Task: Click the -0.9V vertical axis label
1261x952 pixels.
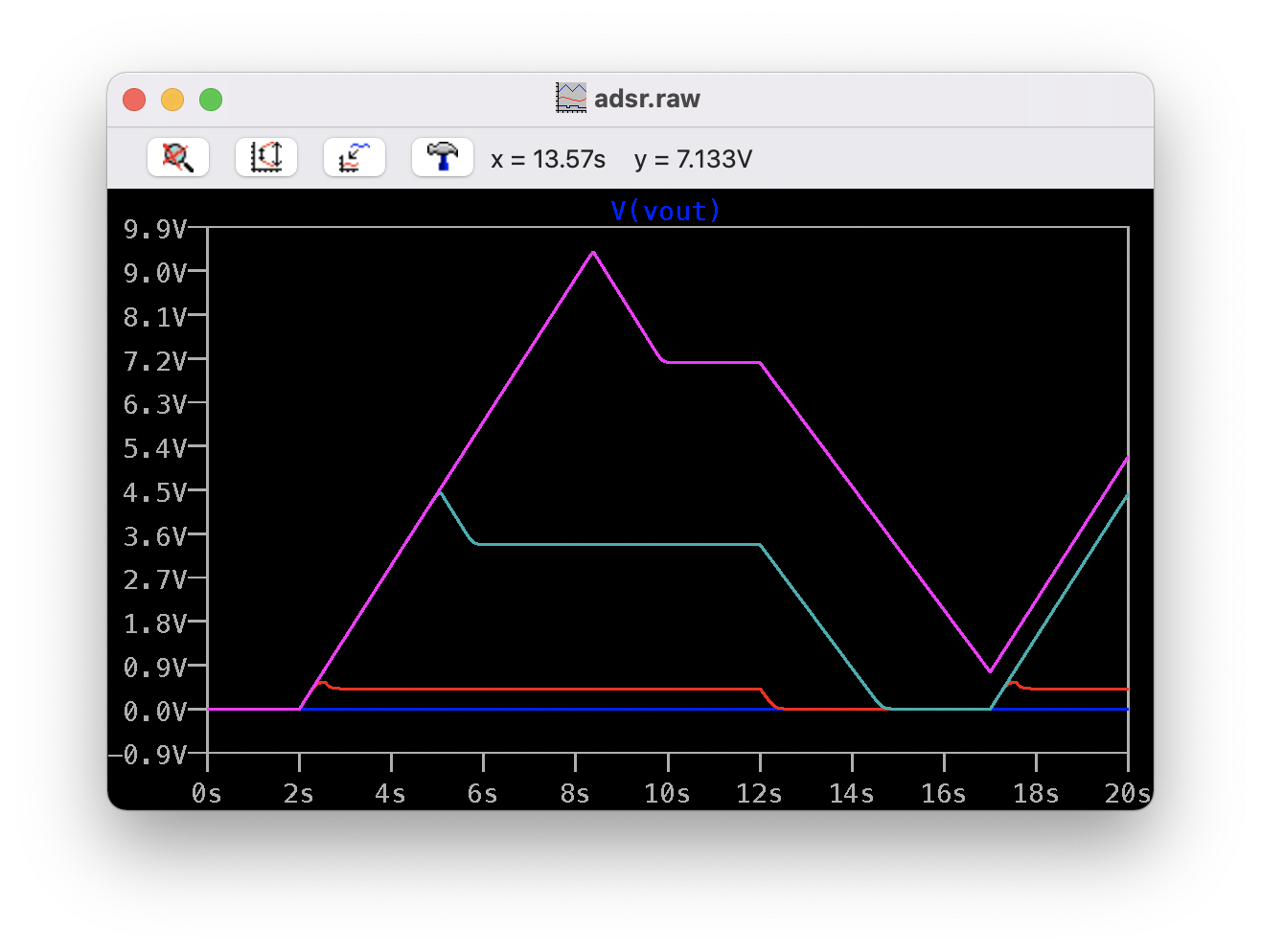Action: pos(148,755)
